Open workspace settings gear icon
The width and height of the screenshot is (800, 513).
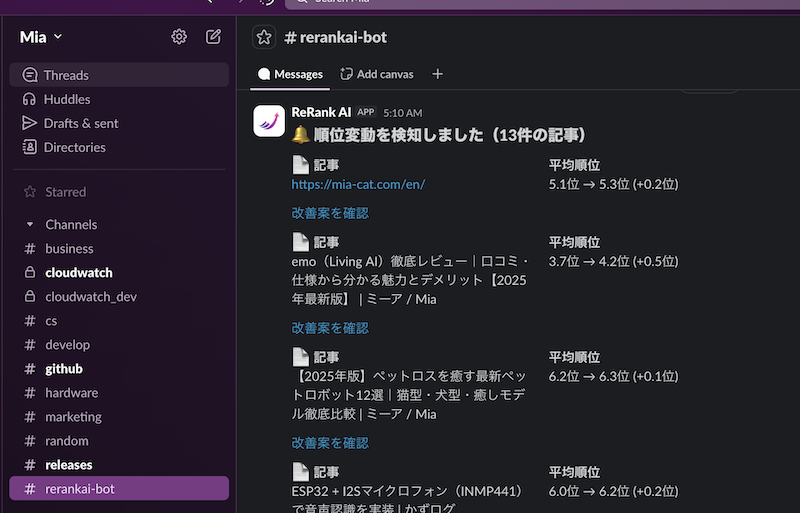[179, 37]
